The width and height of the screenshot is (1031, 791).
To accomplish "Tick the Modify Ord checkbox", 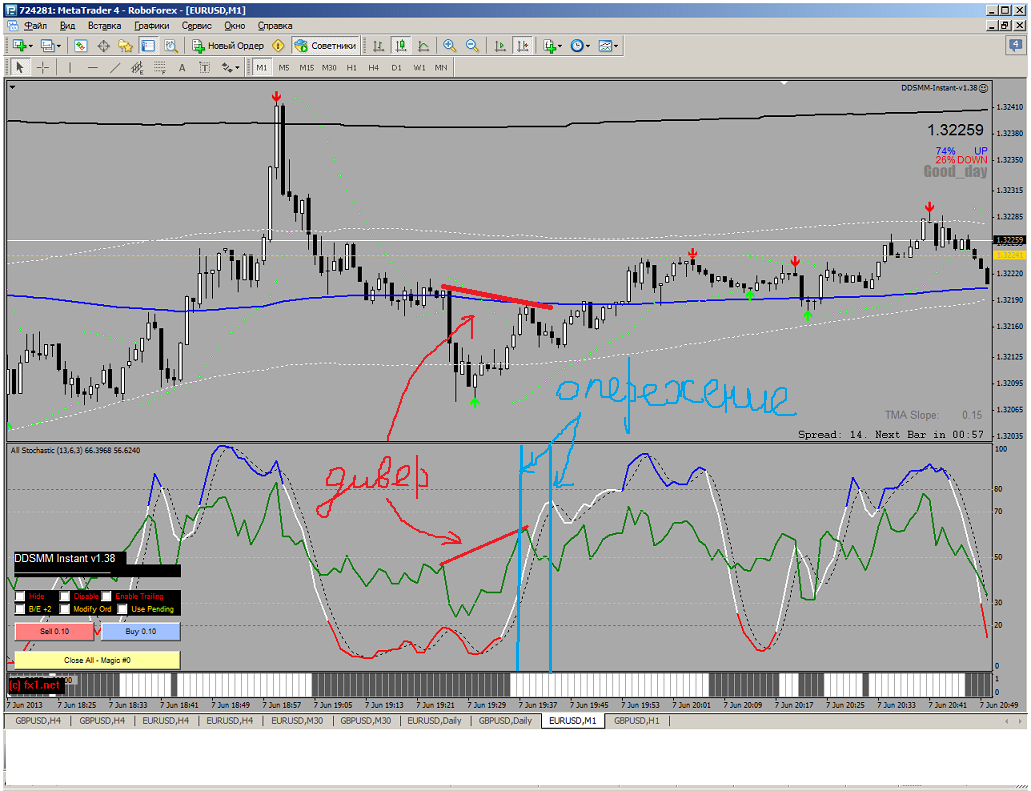I will coord(64,609).
